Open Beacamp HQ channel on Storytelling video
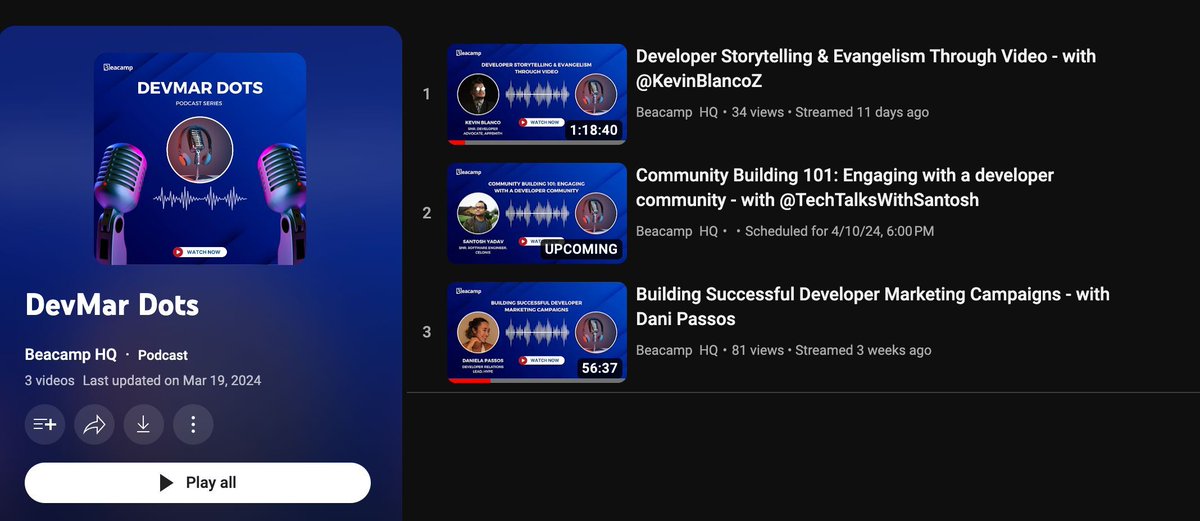The width and height of the screenshot is (1200, 521). pos(677,112)
